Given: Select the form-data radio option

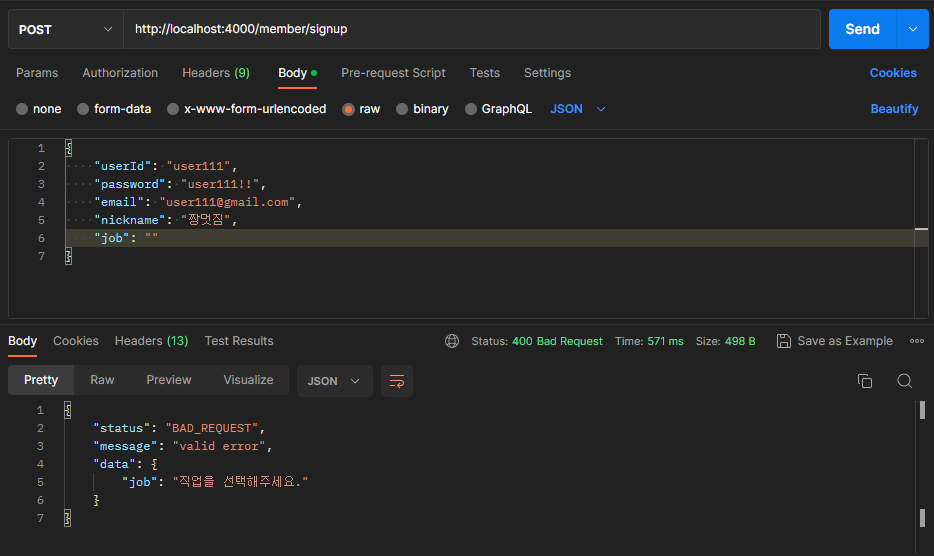Looking at the screenshot, I should [x=83, y=109].
